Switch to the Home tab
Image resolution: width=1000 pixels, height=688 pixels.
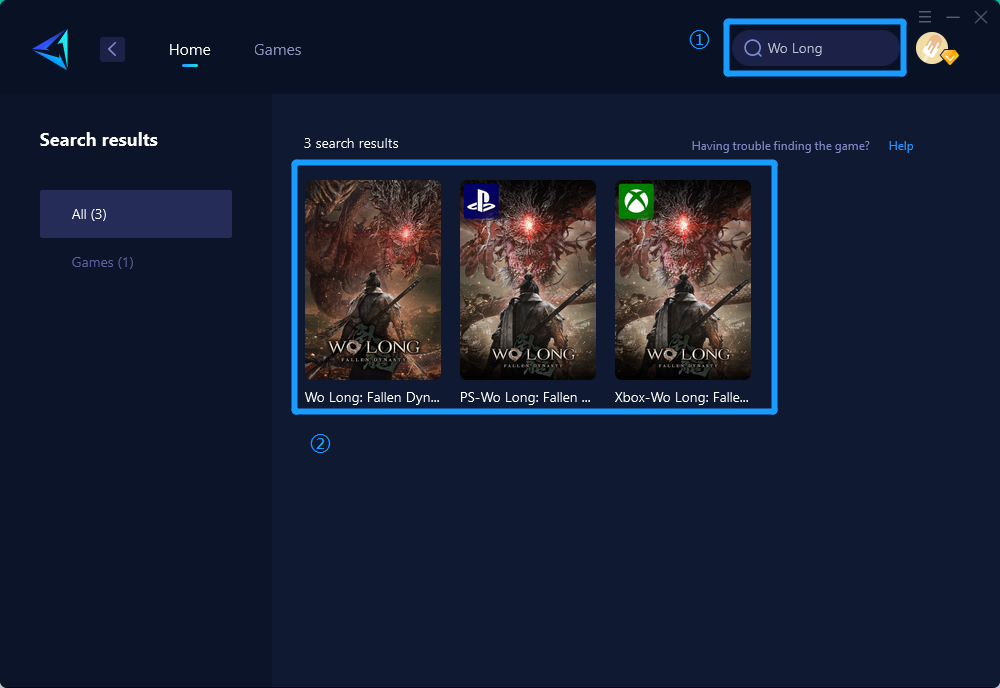pos(189,49)
